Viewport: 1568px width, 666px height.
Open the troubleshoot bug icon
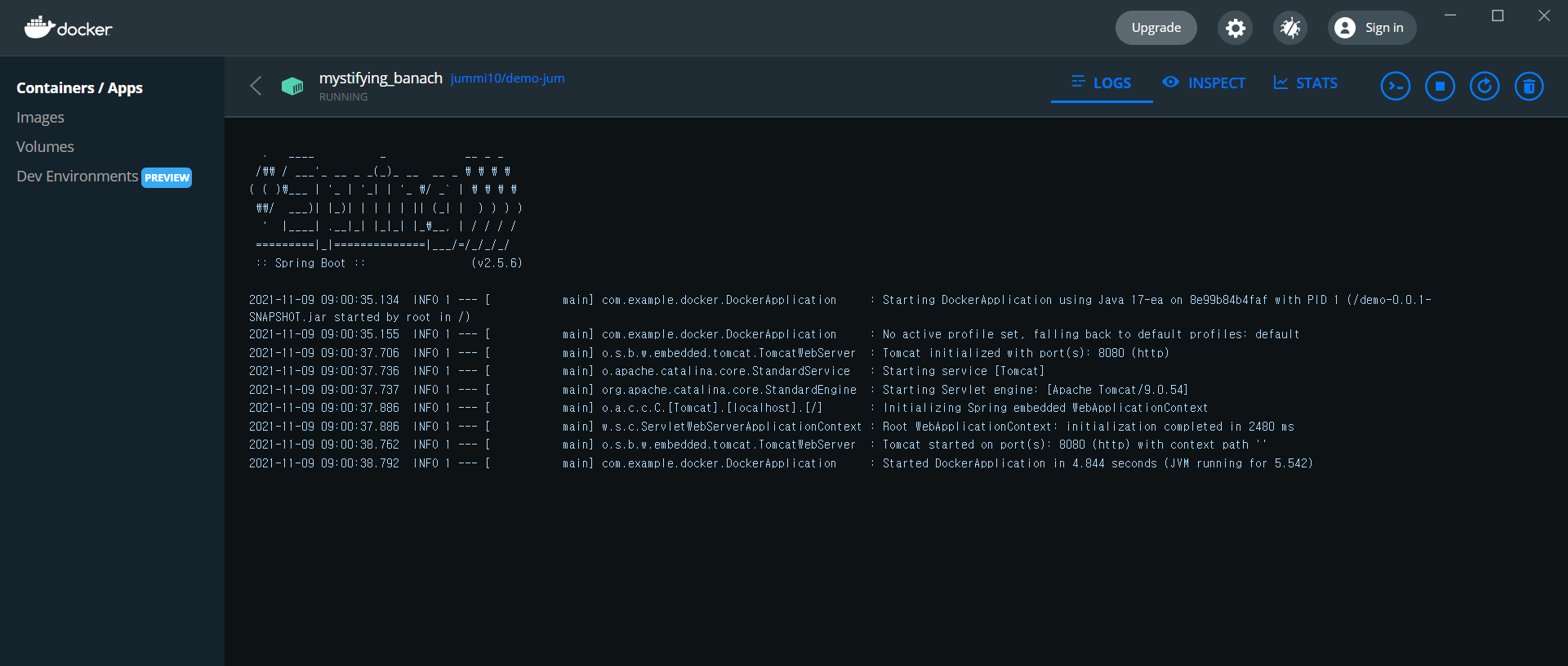click(1290, 28)
